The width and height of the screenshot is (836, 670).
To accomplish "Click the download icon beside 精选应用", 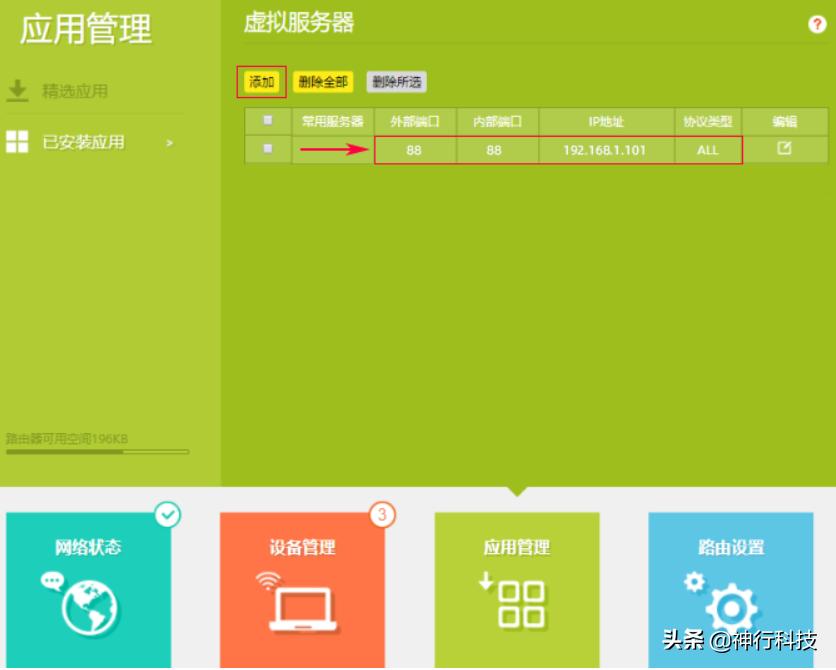I will [x=17, y=91].
